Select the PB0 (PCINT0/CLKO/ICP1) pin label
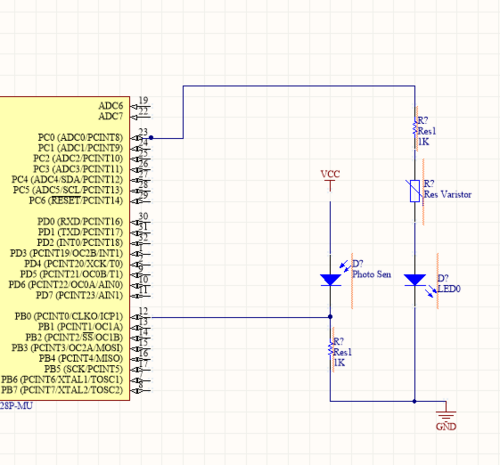500x465 pixels. coord(69,316)
